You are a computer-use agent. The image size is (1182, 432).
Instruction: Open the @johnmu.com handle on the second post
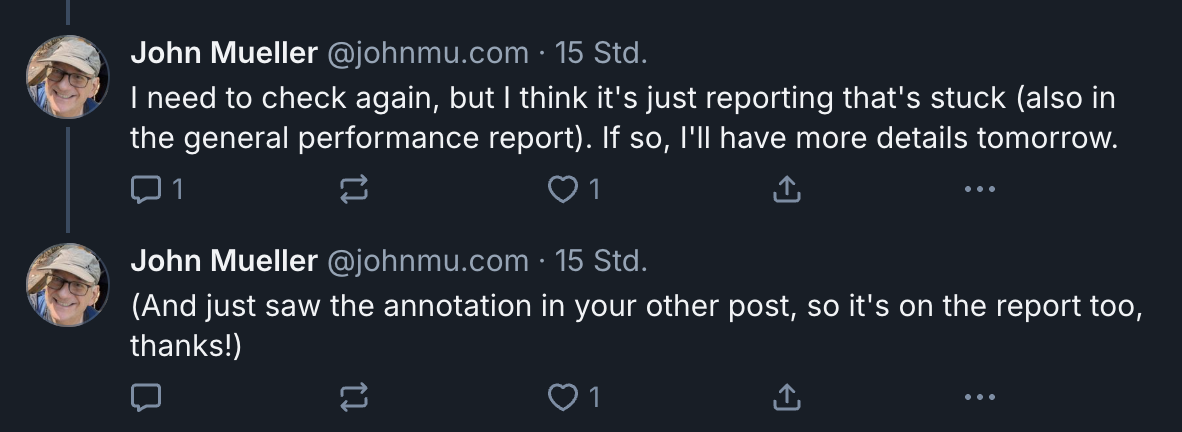428,262
